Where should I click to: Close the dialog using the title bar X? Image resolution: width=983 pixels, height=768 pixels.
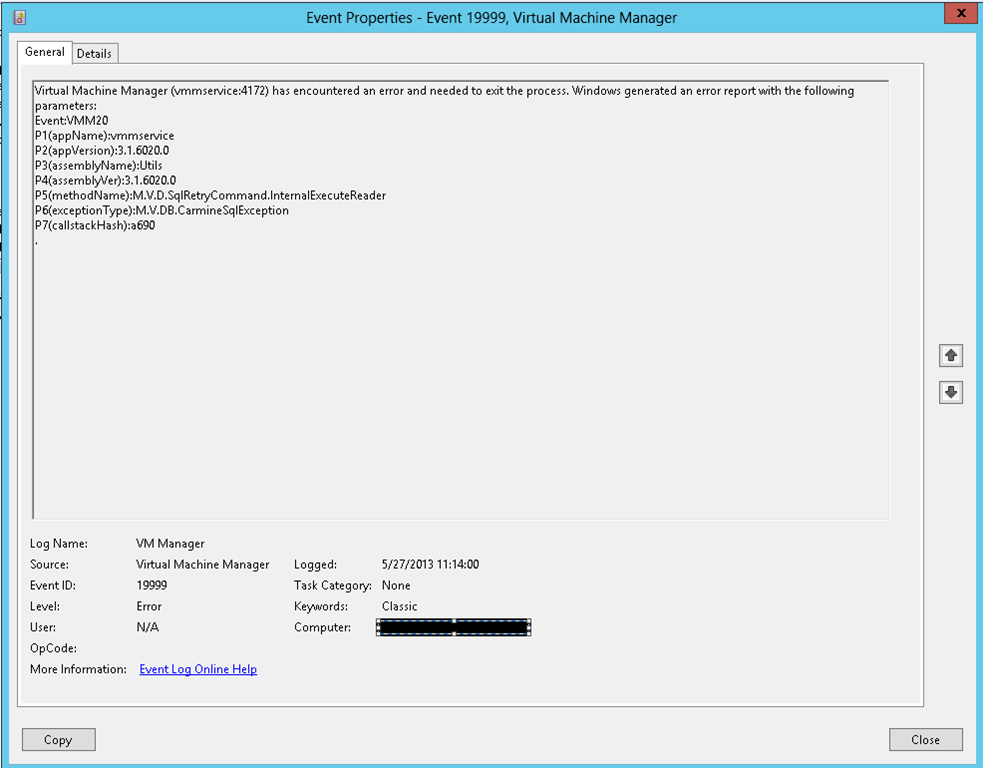click(960, 14)
